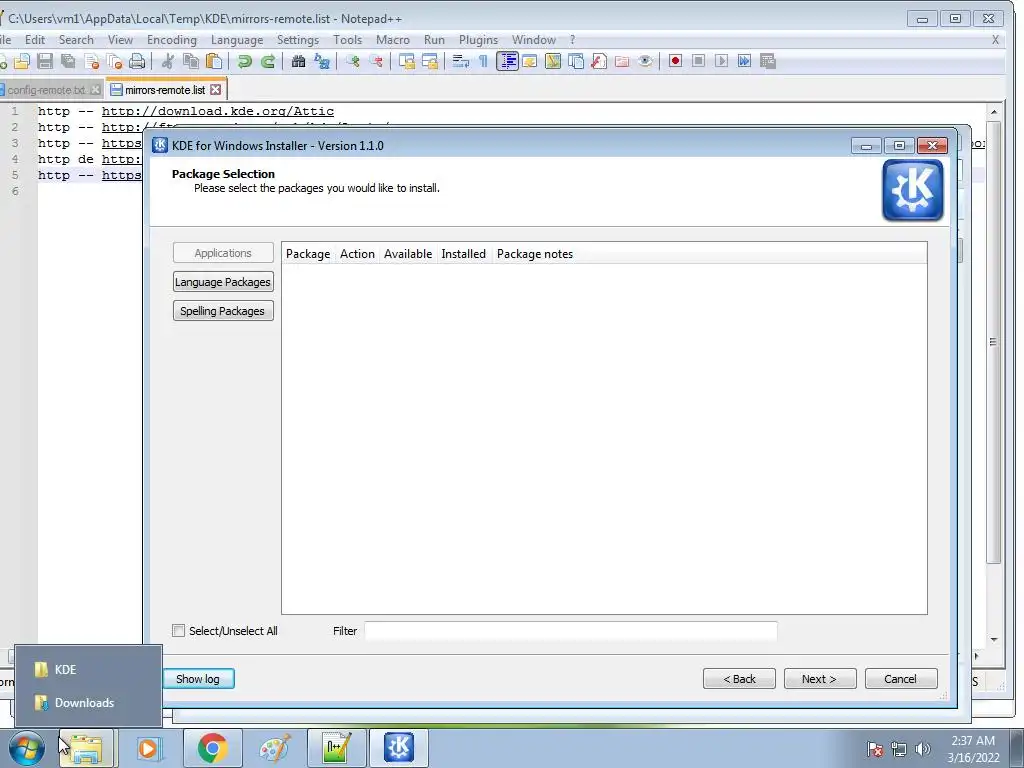The width and height of the screenshot is (1024, 768).
Task: Open Find with binoculars icon
Action: 298,61
